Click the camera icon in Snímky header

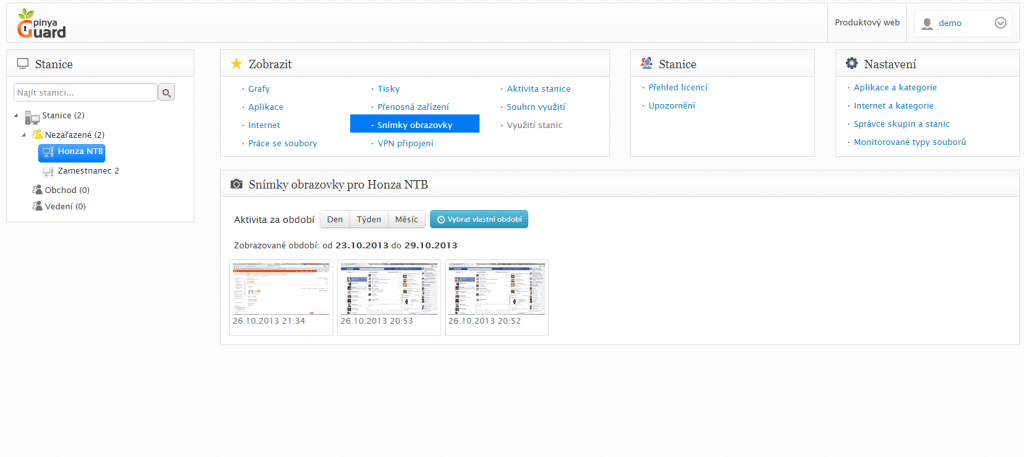tap(236, 184)
